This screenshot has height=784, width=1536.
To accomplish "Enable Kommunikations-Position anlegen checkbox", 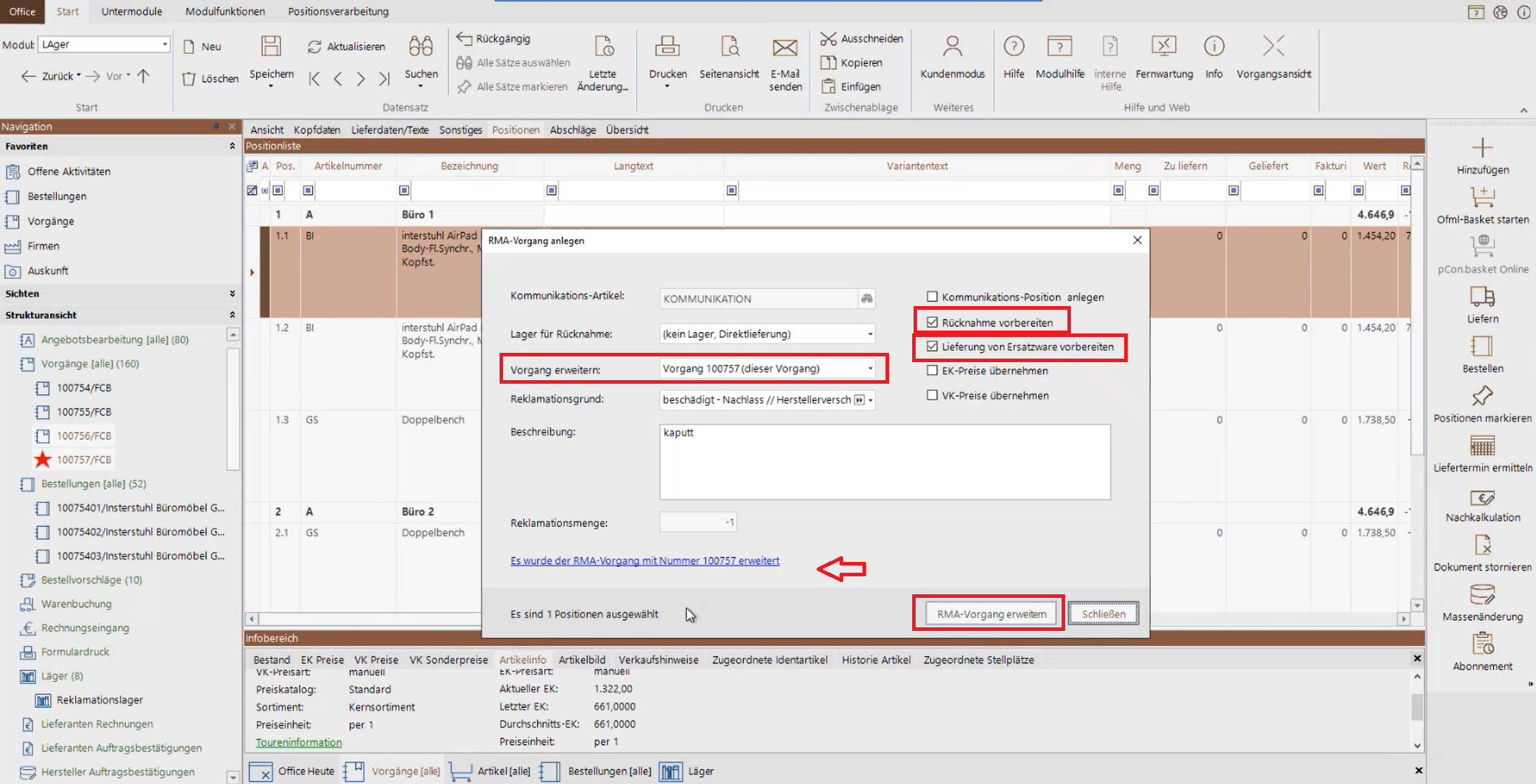I will click(932, 297).
